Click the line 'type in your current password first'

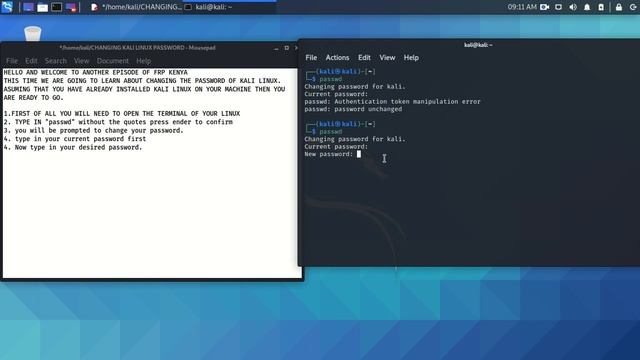(x=75, y=139)
